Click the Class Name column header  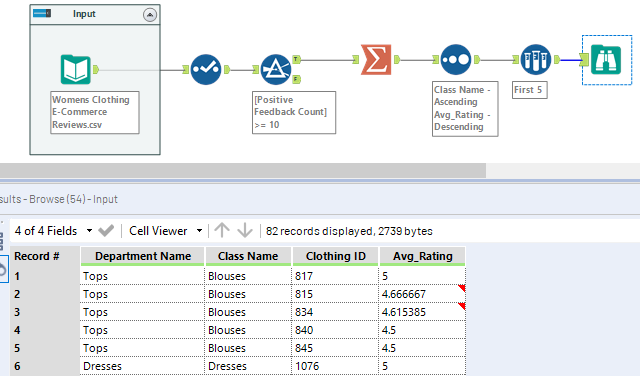click(248, 256)
